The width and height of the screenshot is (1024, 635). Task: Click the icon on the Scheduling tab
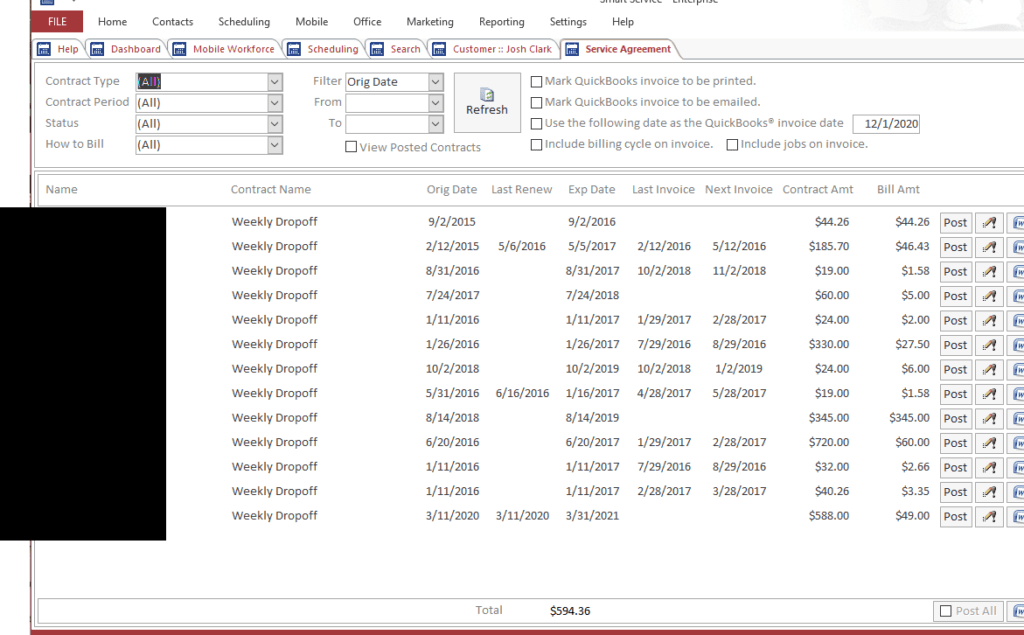pos(295,49)
